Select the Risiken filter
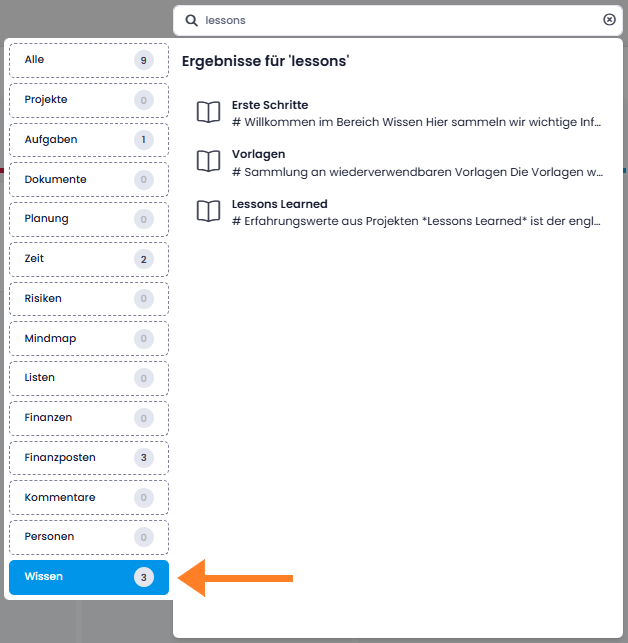This screenshot has height=643, width=628. click(x=89, y=299)
